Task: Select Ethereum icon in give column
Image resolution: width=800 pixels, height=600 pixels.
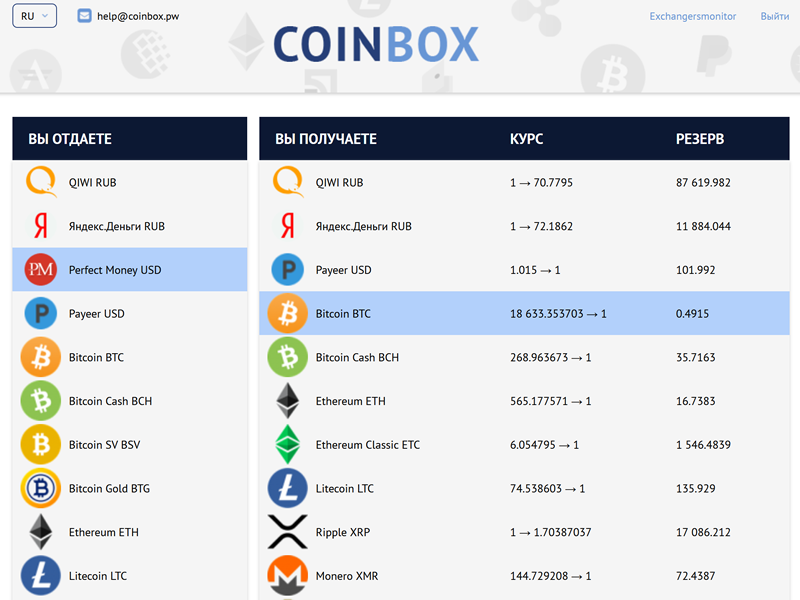Action: tap(41, 532)
